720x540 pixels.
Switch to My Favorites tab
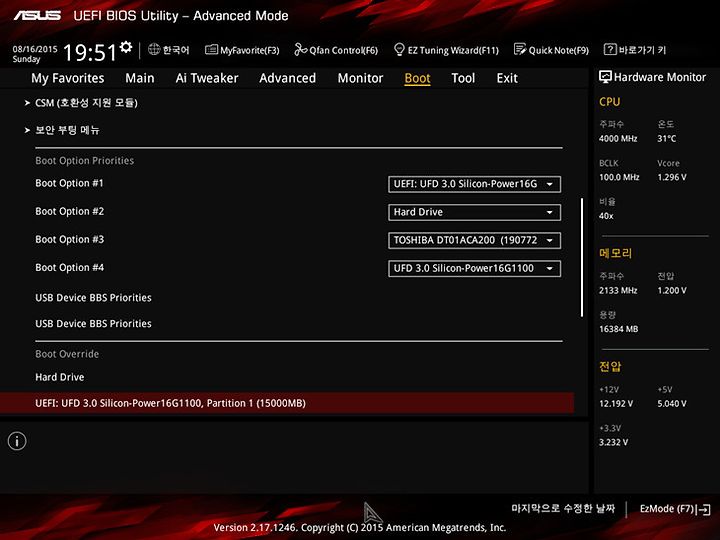click(68, 78)
